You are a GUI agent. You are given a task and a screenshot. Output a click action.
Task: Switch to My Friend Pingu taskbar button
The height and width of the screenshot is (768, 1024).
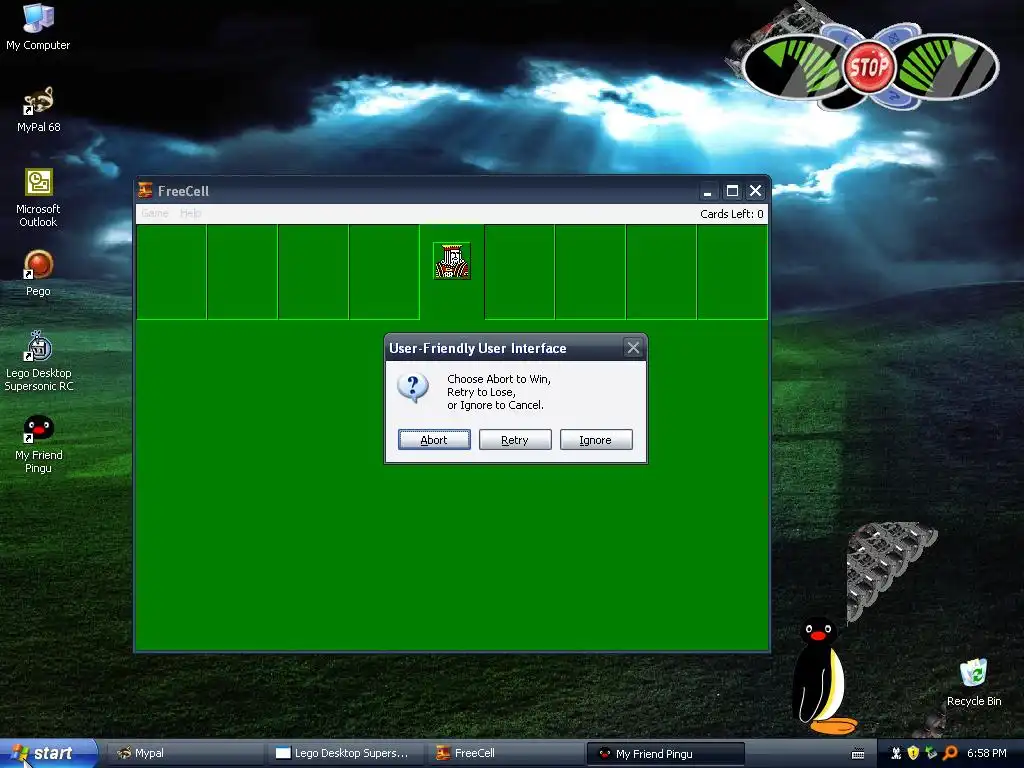pyautogui.click(x=665, y=754)
